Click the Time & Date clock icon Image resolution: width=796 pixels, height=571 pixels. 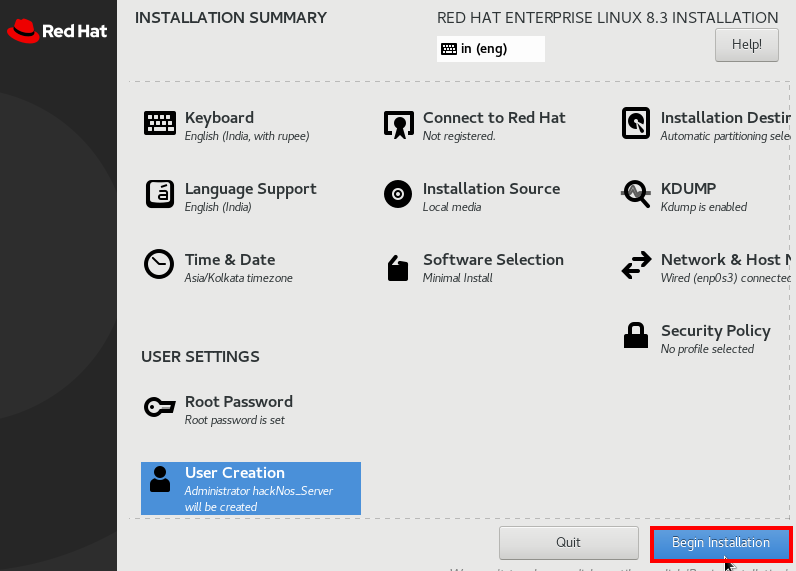[x=159, y=264]
